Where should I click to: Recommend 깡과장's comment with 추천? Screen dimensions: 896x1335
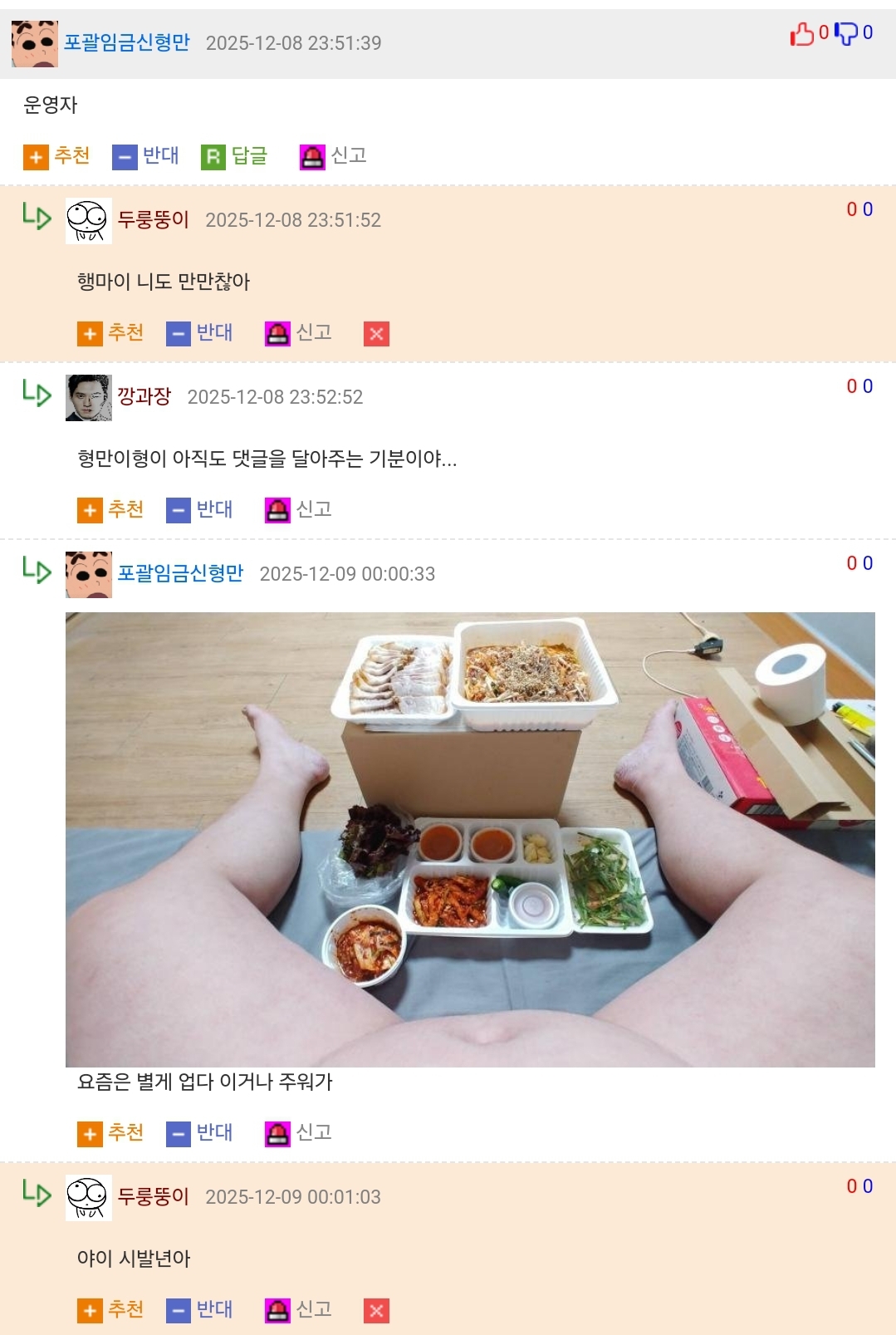click(110, 509)
